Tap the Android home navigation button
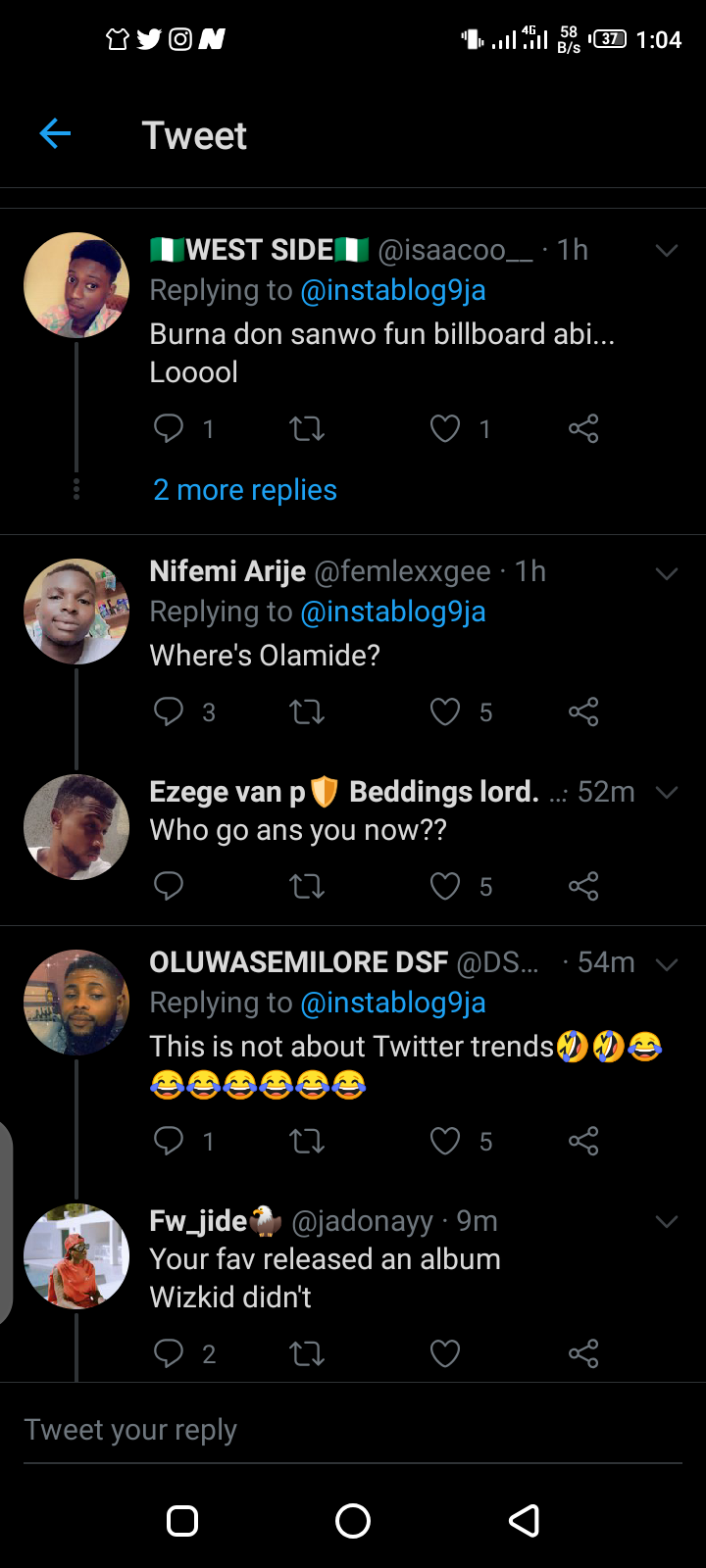 coord(353,1521)
